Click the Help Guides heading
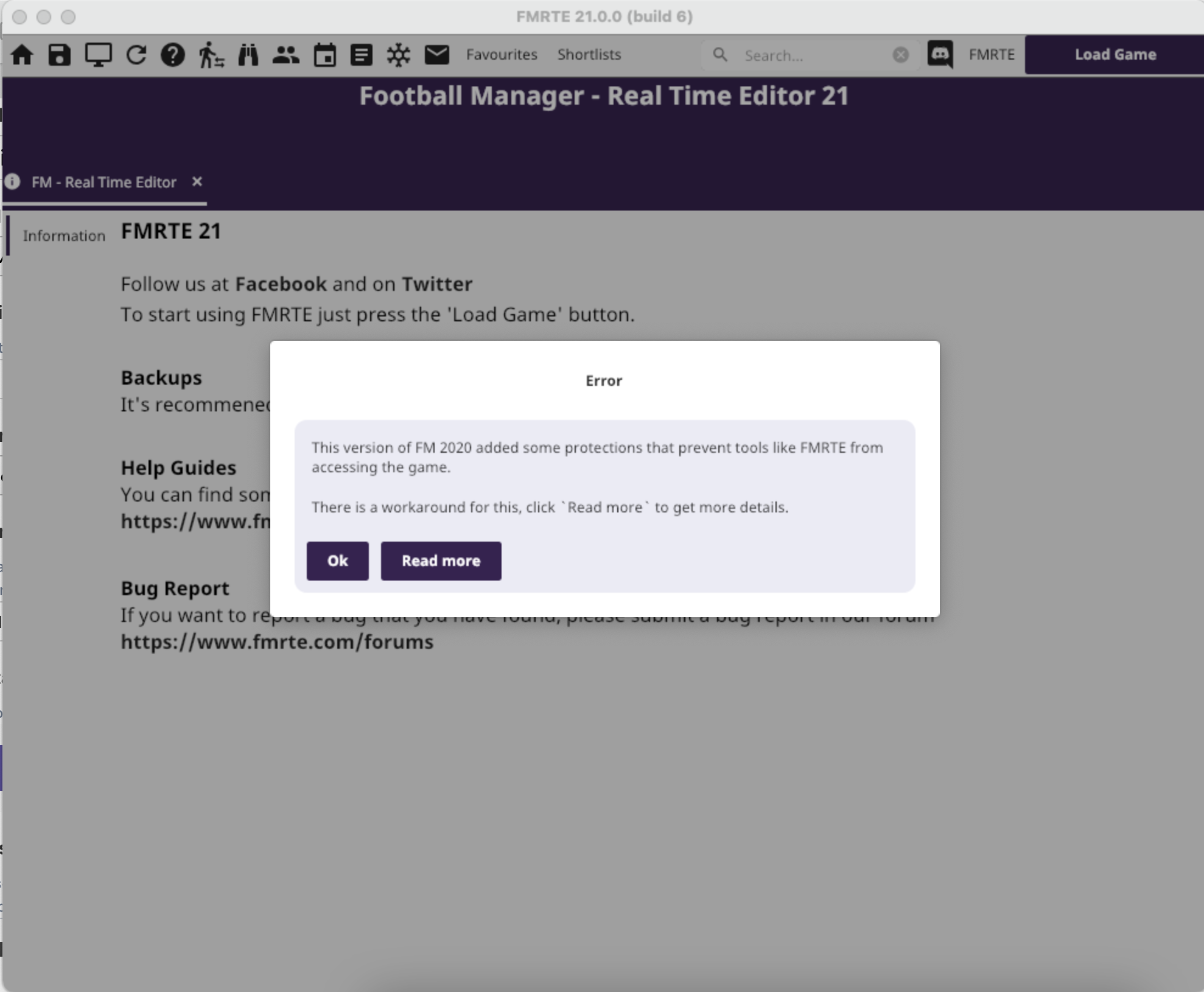The width and height of the screenshot is (1204, 992). 178,468
